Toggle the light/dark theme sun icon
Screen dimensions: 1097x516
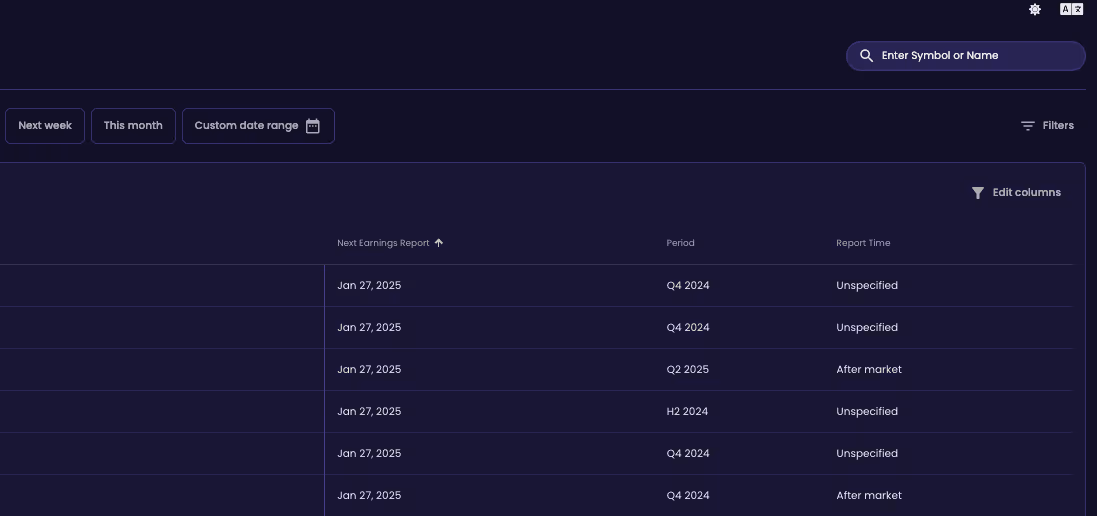click(x=1035, y=10)
